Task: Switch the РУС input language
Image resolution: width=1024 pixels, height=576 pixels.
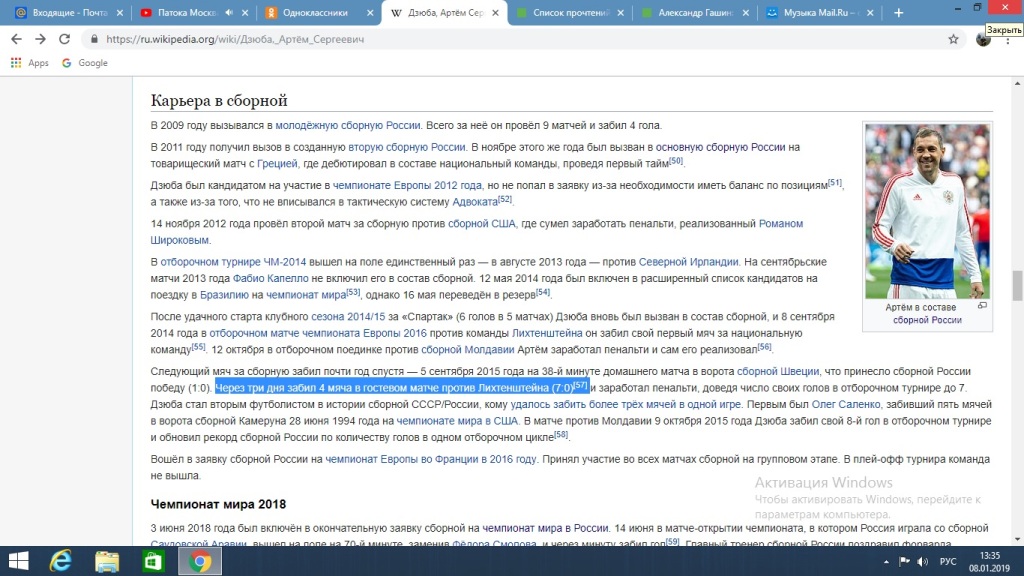Action: [948, 562]
